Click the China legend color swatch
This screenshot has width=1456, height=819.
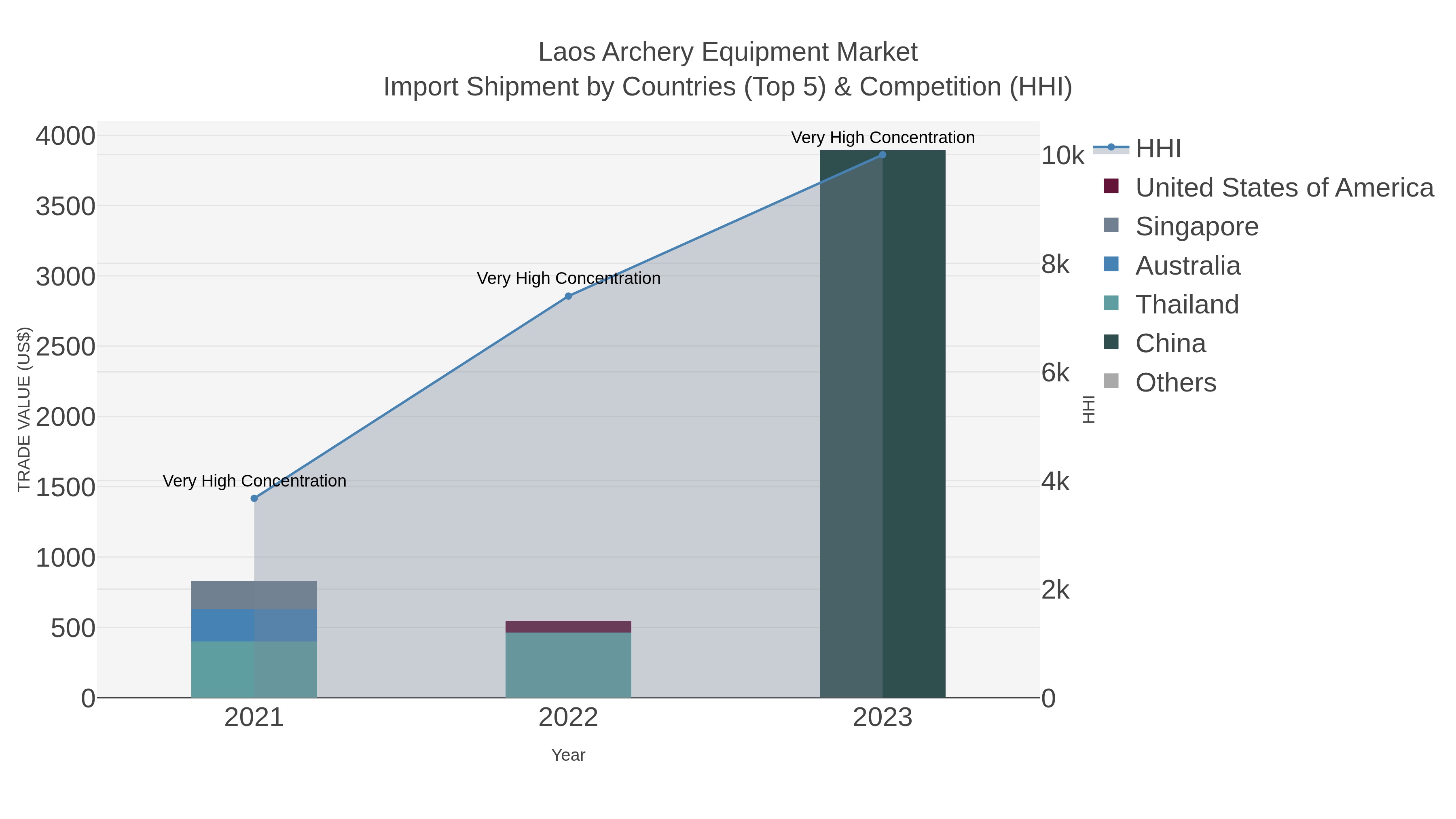click(1111, 342)
